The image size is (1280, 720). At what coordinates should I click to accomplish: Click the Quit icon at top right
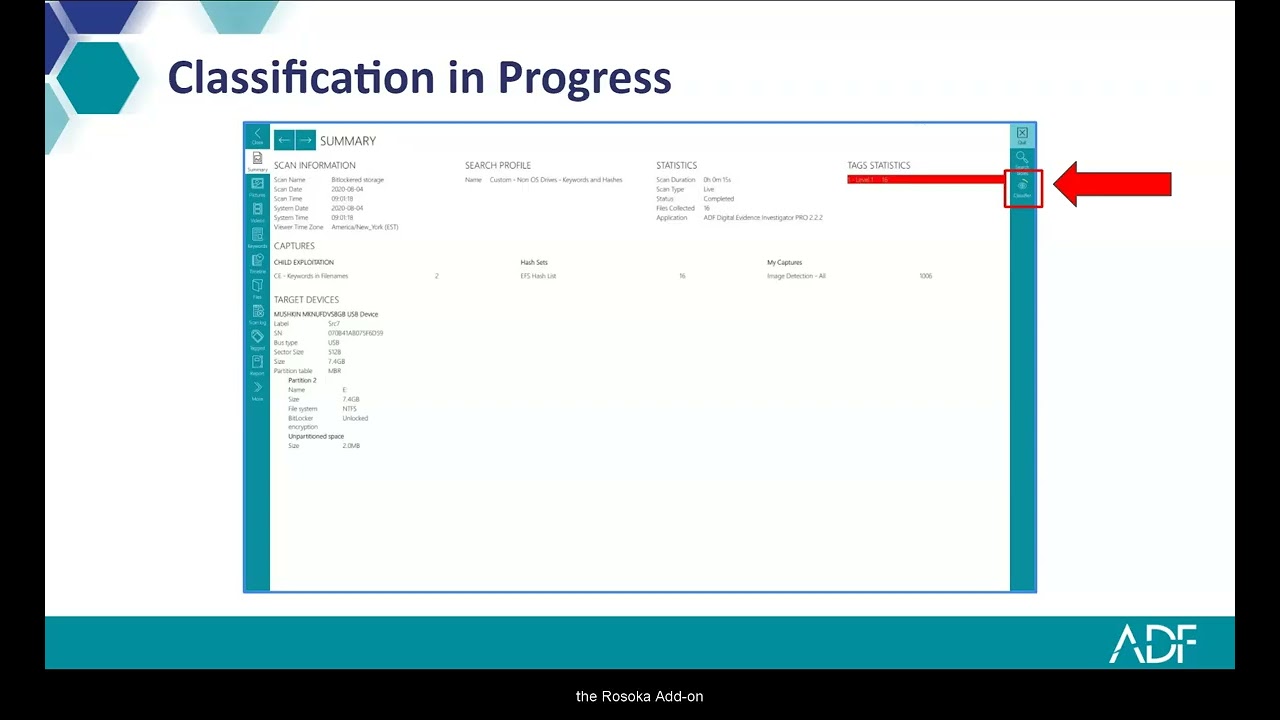(1022, 135)
